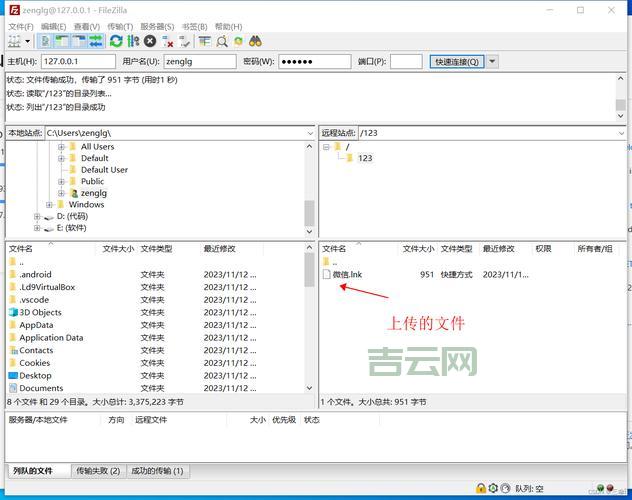Click the 文件名 column header in remote list
Screen dimensions: 632x500
click(334, 248)
